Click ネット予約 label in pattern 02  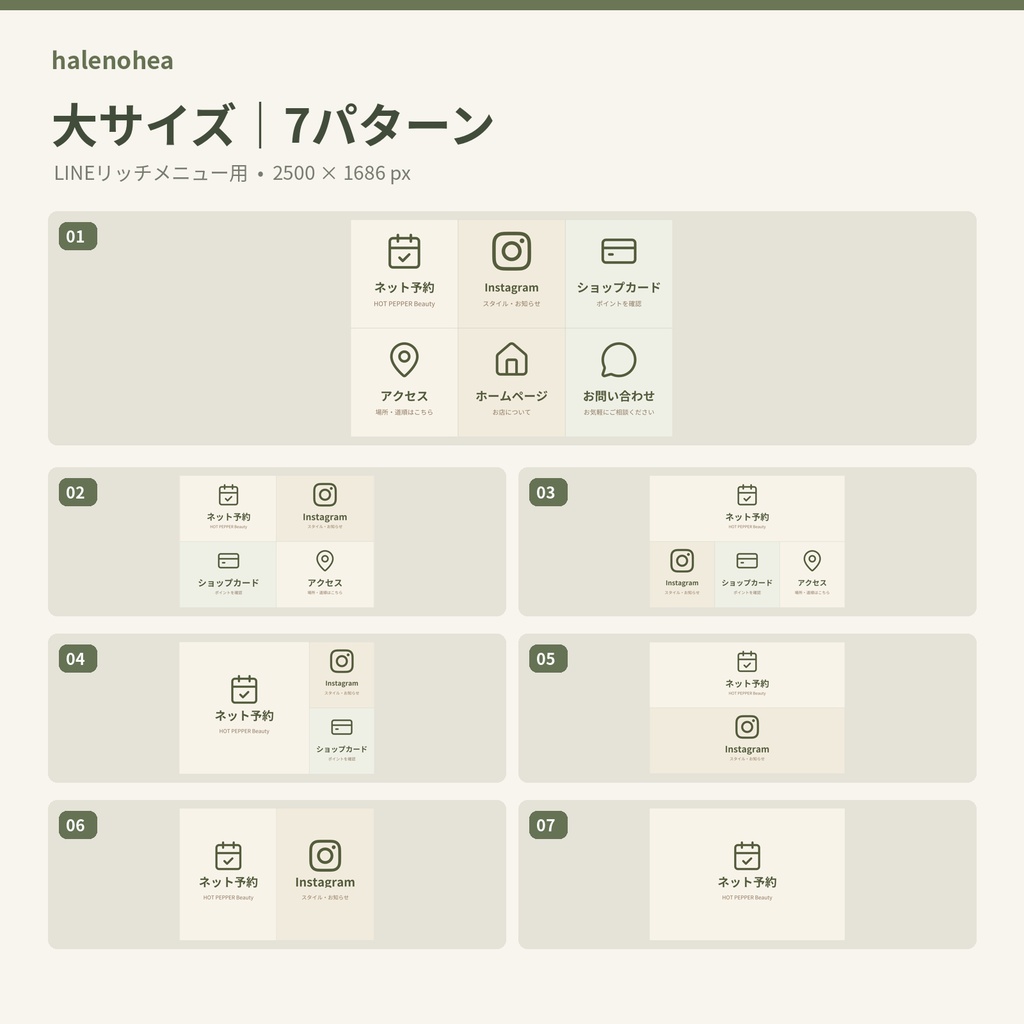pyautogui.click(x=229, y=517)
